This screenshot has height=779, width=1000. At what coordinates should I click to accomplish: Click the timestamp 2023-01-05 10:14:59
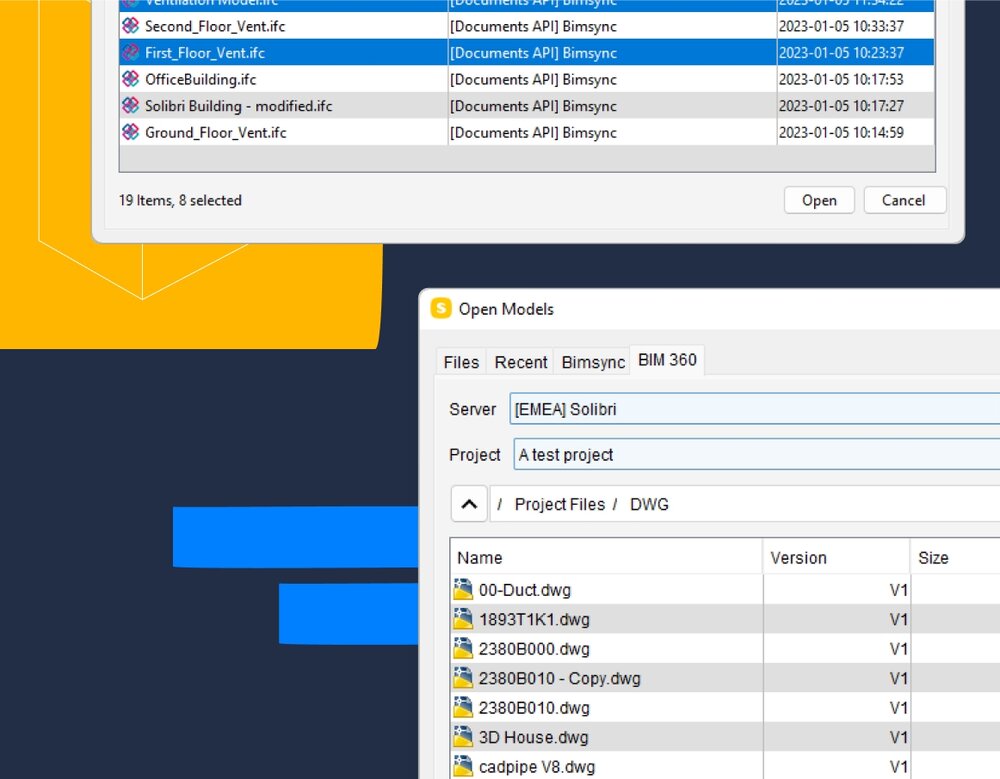click(x=841, y=132)
